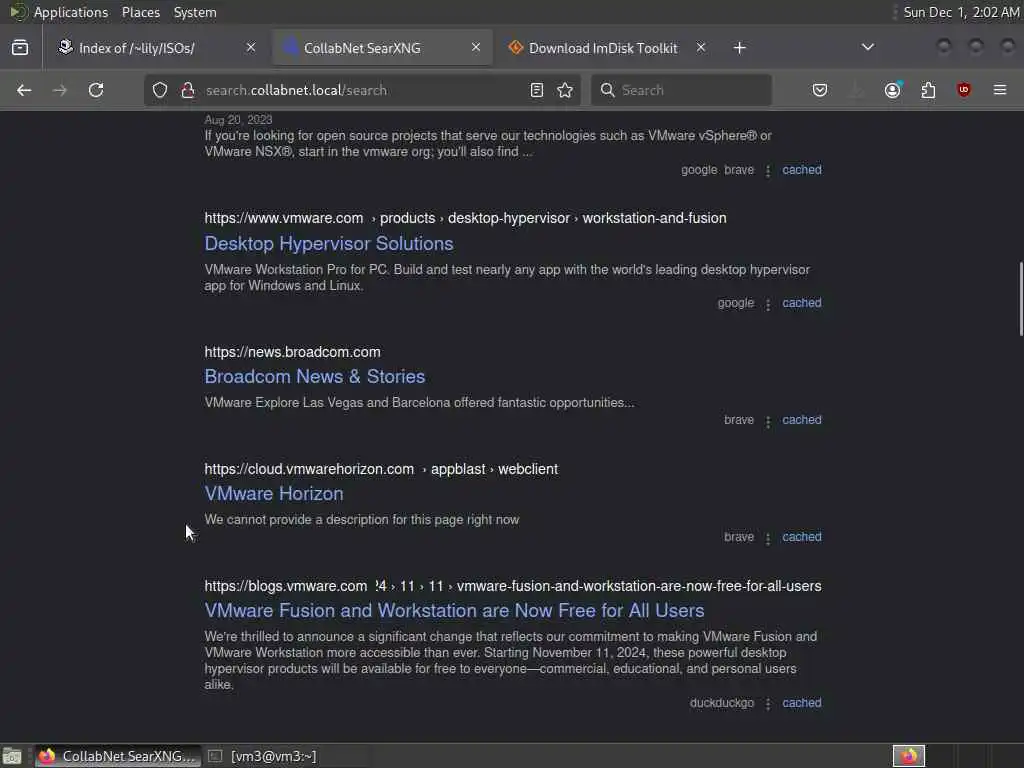Click Aug 20, 2023 date text
Image resolution: width=1024 pixels, height=768 pixels.
[238, 120]
